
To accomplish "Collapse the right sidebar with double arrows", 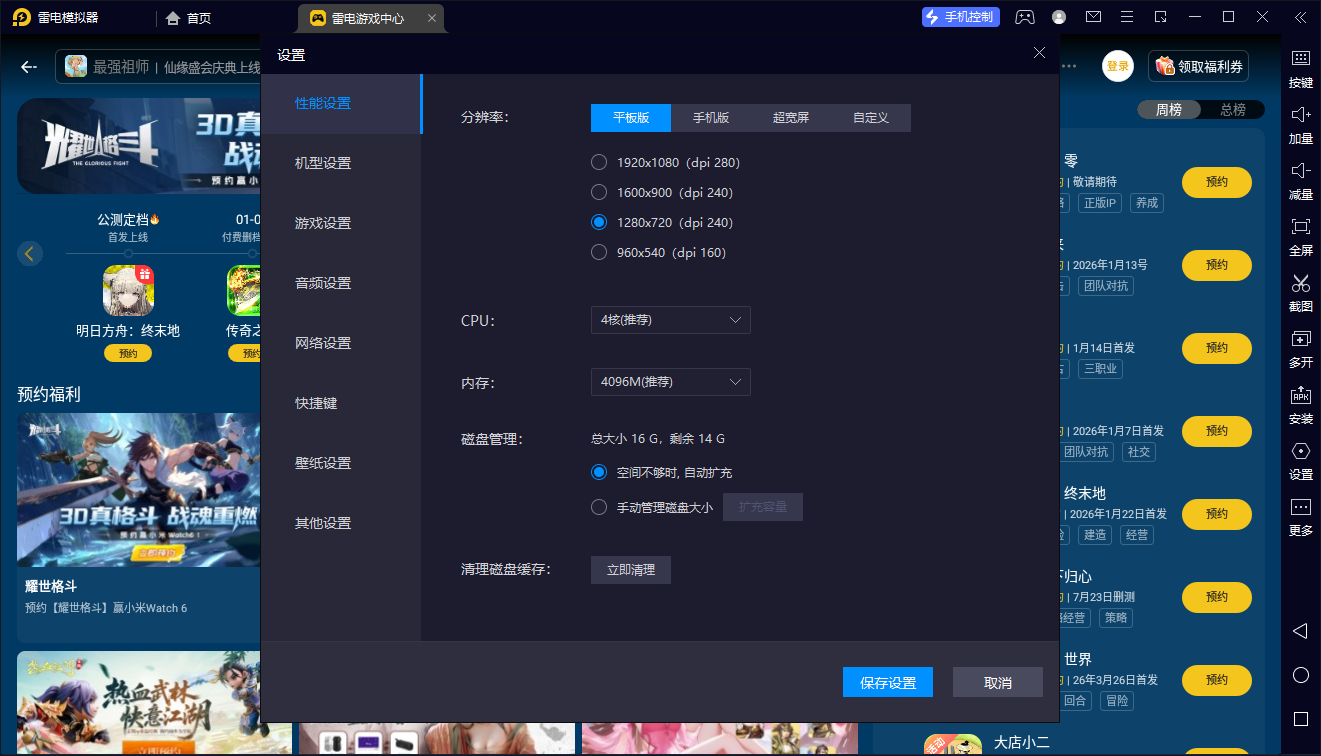I will [x=1300, y=17].
